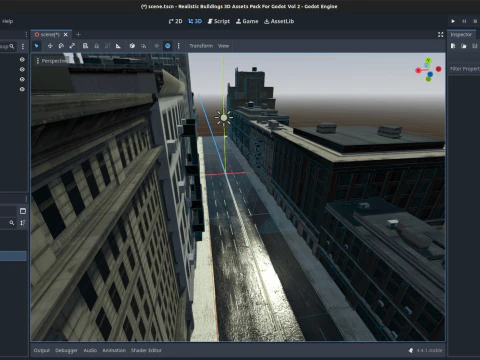Open the Audio bottom panel
This screenshot has height=360, width=480.
[90, 350]
